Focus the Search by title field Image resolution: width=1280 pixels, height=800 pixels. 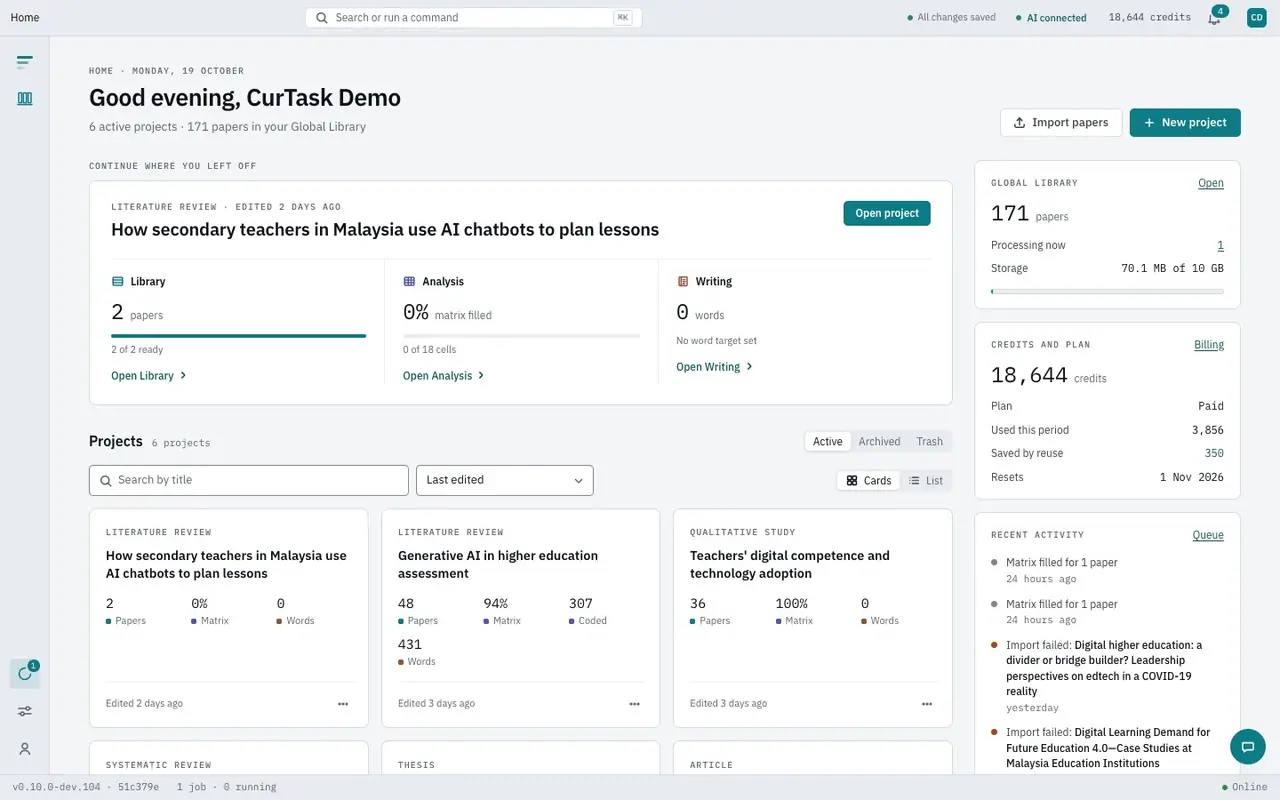pyautogui.click(x=249, y=480)
